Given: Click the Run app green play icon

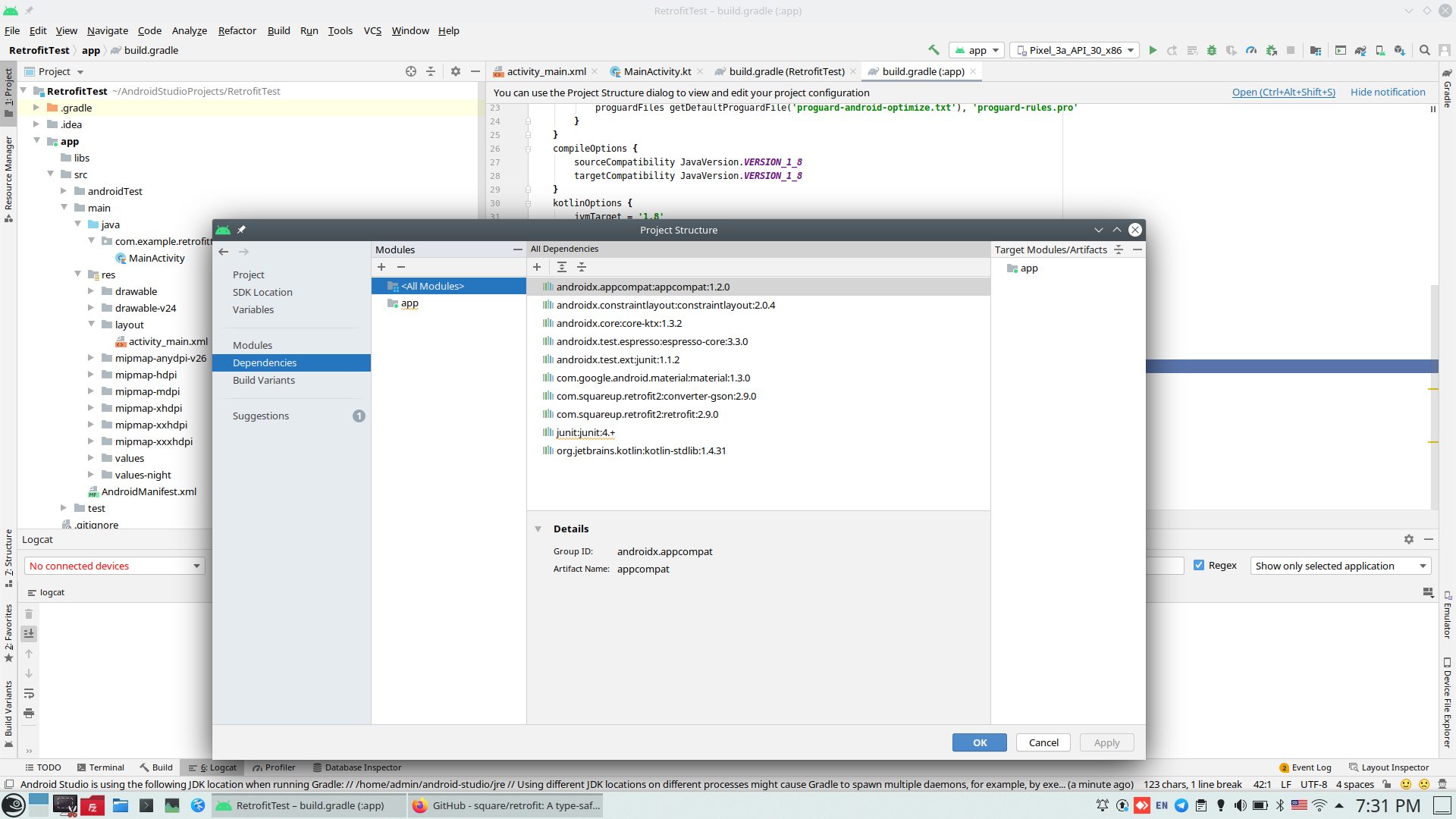Looking at the screenshot, I should (x=1153, y=50).
